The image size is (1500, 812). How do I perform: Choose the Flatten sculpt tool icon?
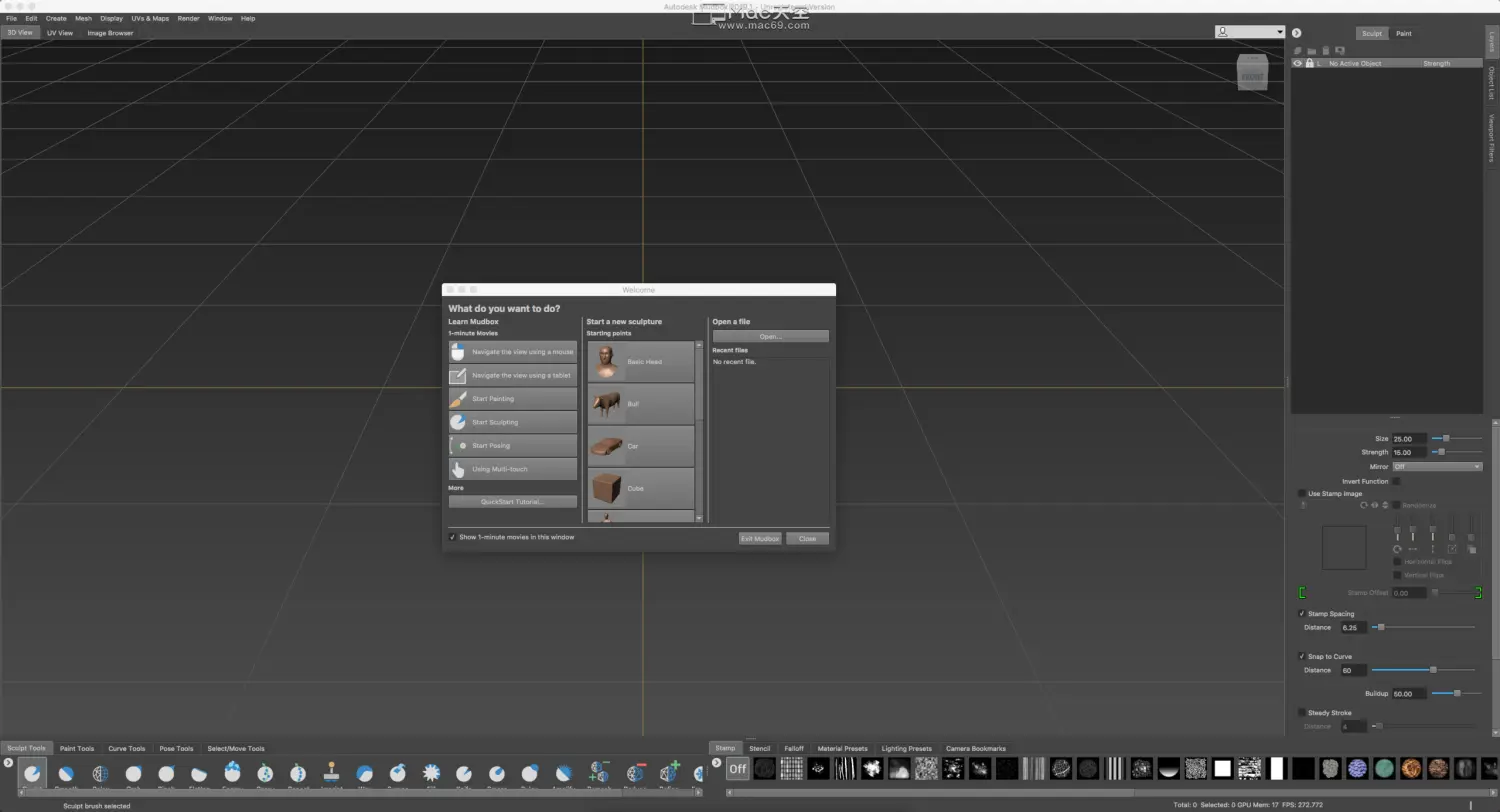(x=199, y=773)
